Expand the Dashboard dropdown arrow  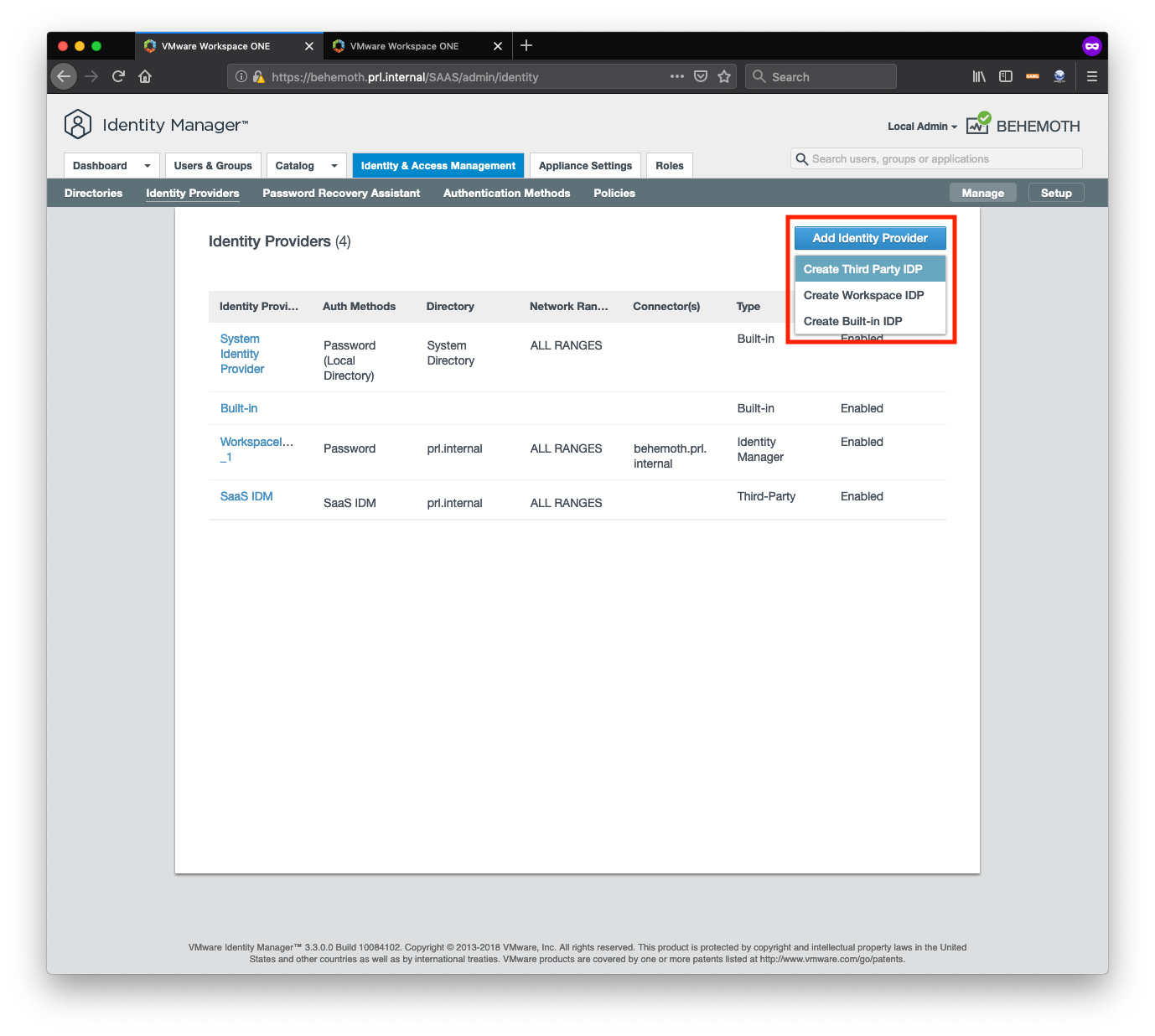click(148, 166)
